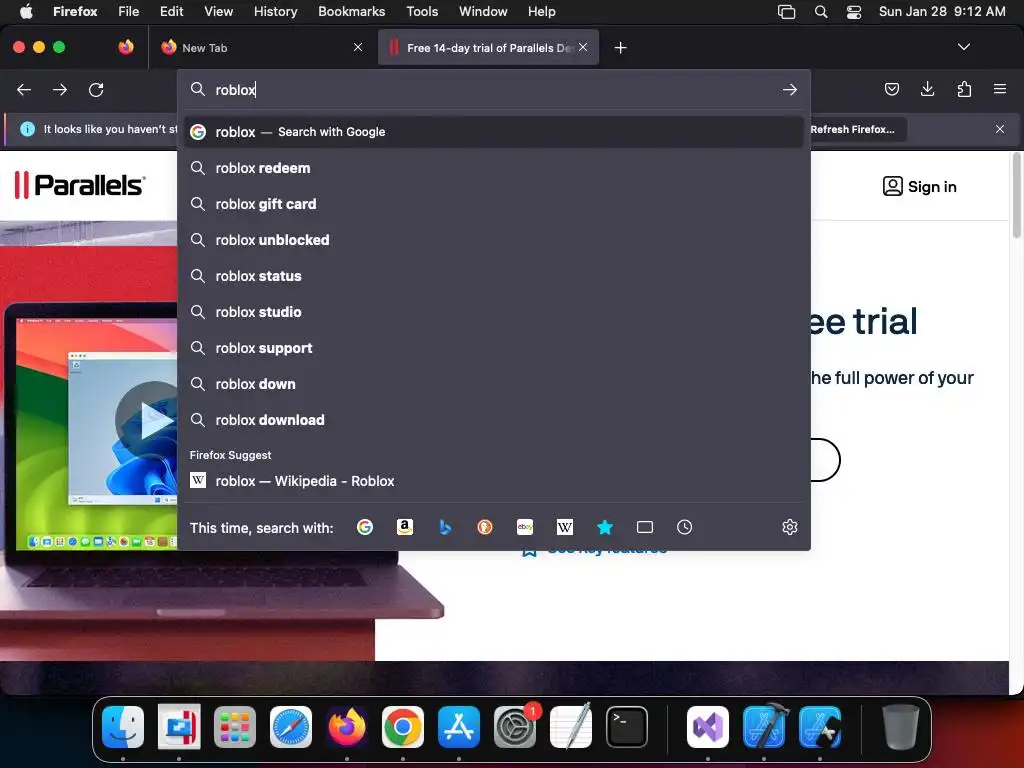Viewport: 1024px width, 768px height.
Task: Select the roblox download suggestion
Action: point(494,420)
